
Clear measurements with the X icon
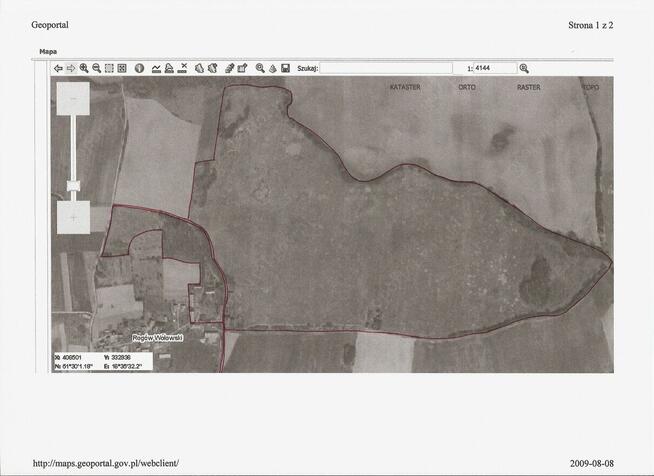click(x=184, y=67)
